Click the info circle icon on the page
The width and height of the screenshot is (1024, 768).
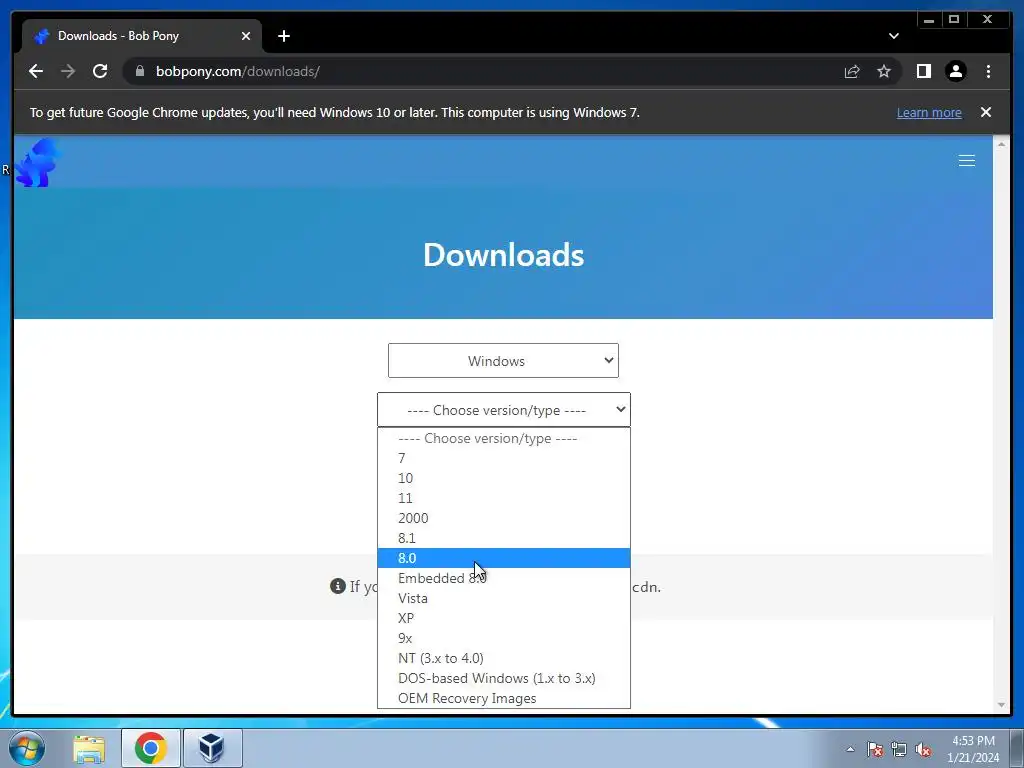[x=338, y=586]
